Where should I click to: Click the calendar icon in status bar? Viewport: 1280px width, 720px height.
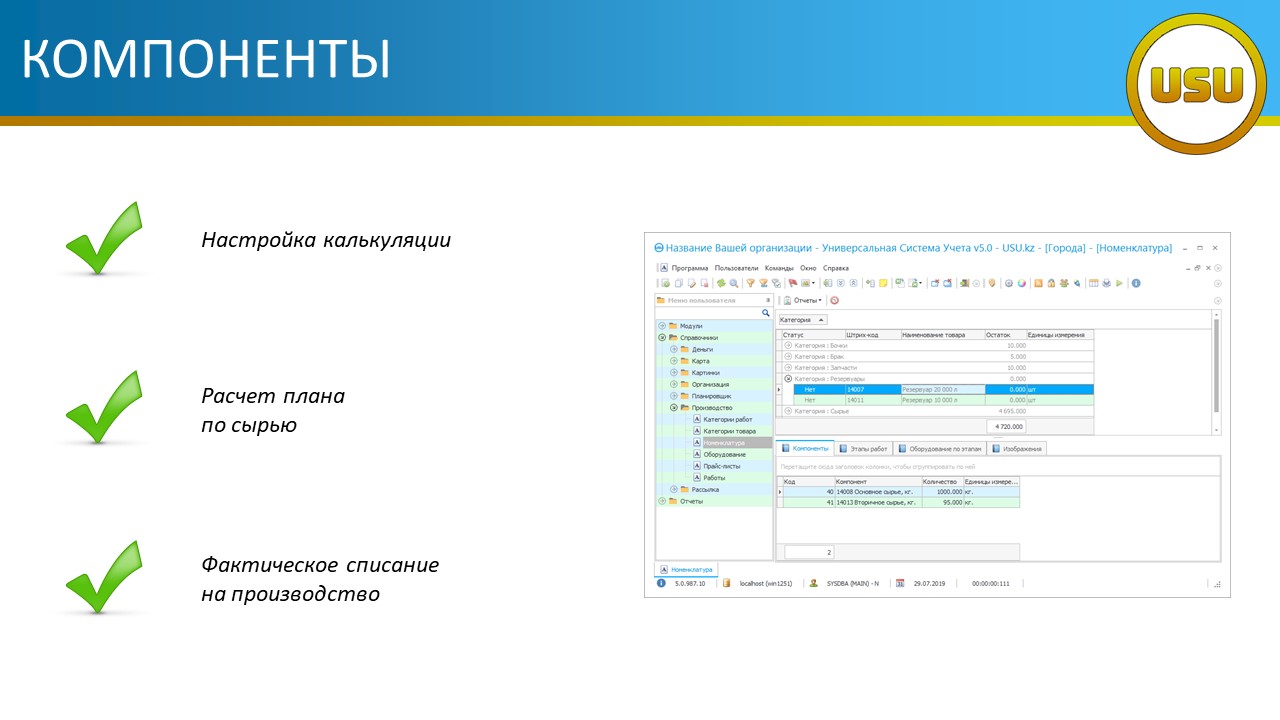900,582
